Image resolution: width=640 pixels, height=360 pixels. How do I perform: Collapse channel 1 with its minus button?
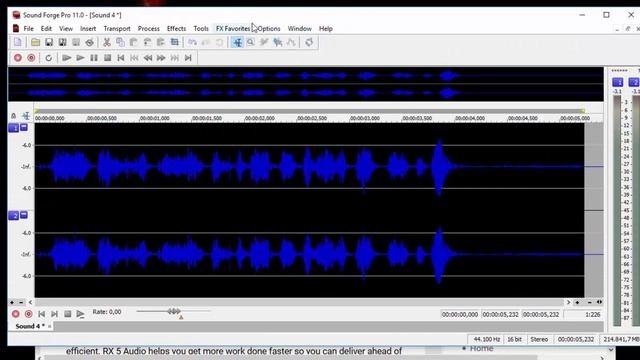24,127
